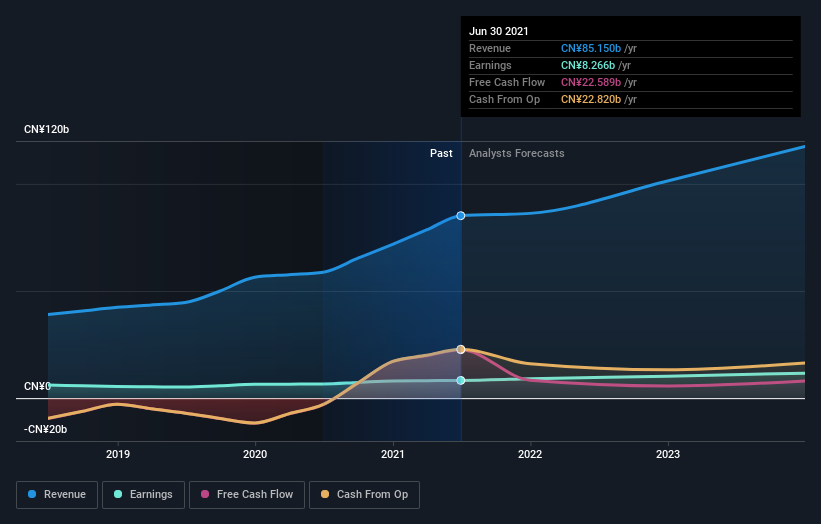821x524 pixels.
Task: Click the 2019 x-axis label
Action: pos(118,454)
